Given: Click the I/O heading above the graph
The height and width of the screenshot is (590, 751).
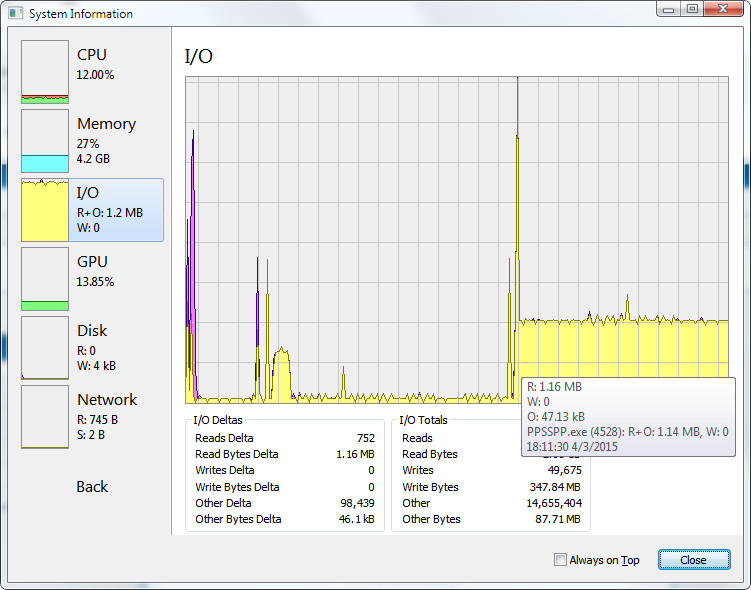Looking at the screenshot, I should [199, 57].
